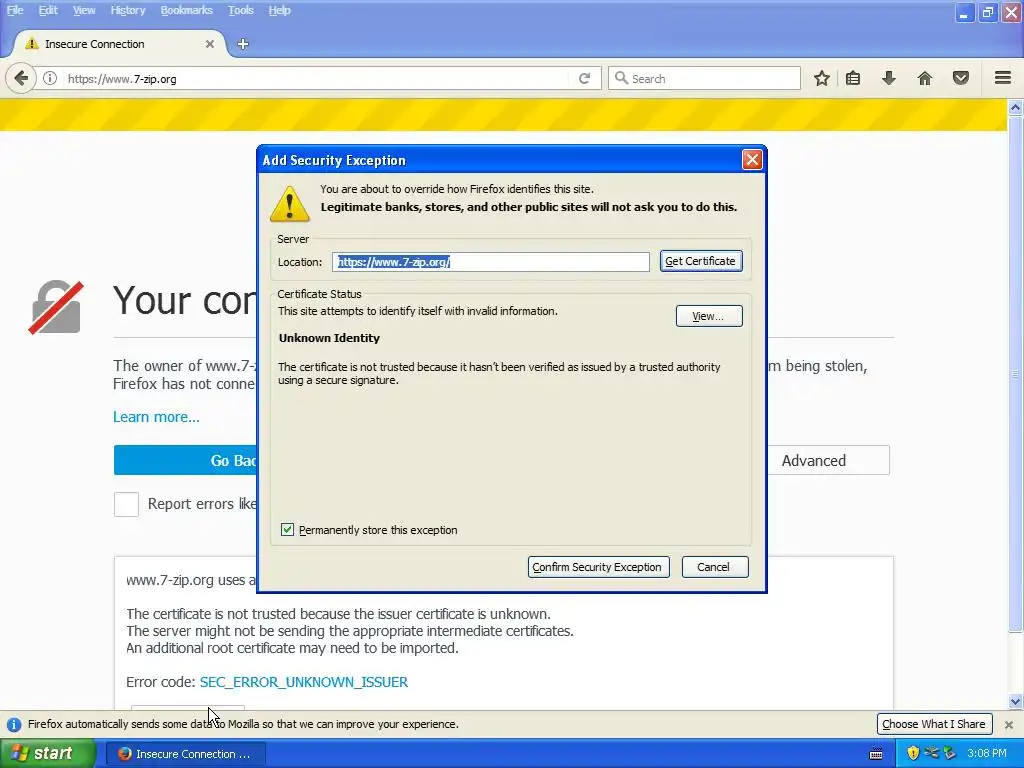This screenshot has width=1024, height=768.
Task: Dismiss the Mozilla data notification bar
Action: point(1009,724)
